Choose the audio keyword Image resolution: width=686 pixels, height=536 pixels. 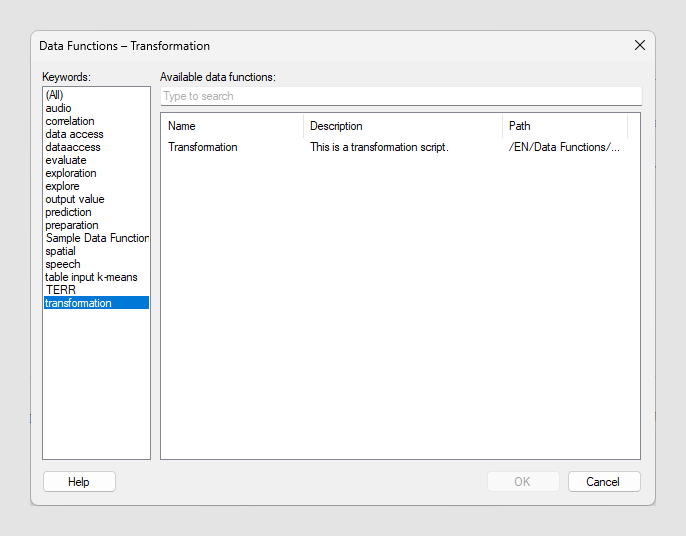click(x=58, y=108)
